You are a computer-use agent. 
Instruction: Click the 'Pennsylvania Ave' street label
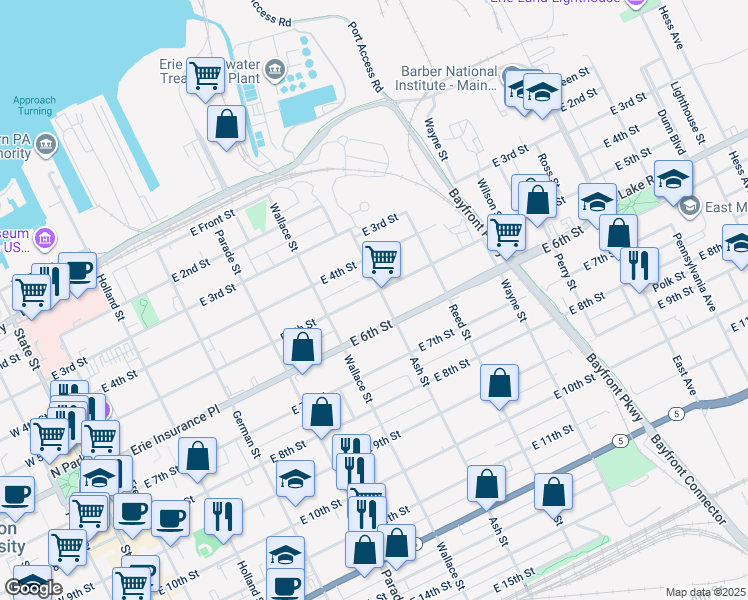(x=694, y=272)
